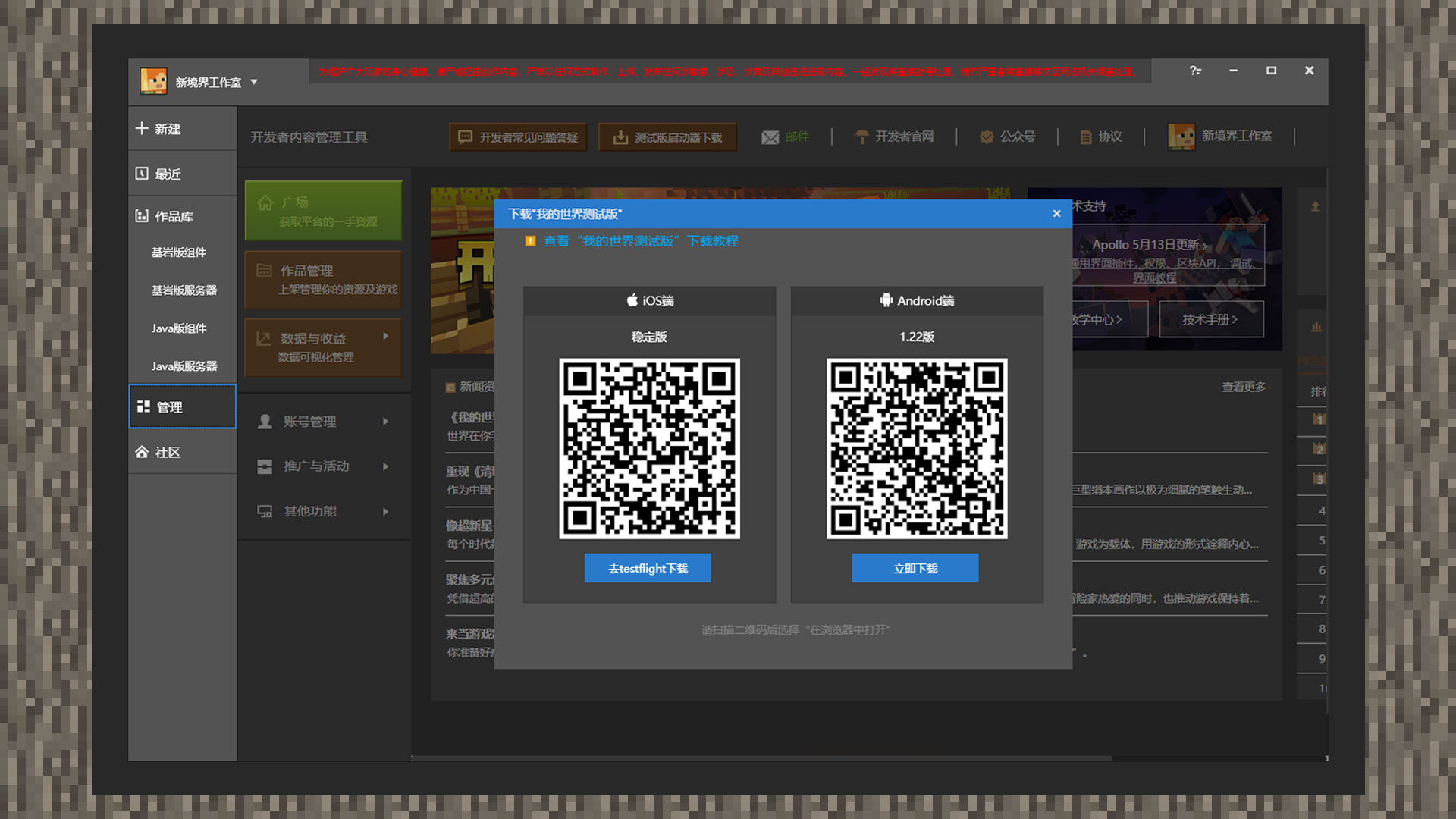1456x819 pixels.
Task: Click the 最近 clock icon in sidebar
Action: [x=142, y=174]
